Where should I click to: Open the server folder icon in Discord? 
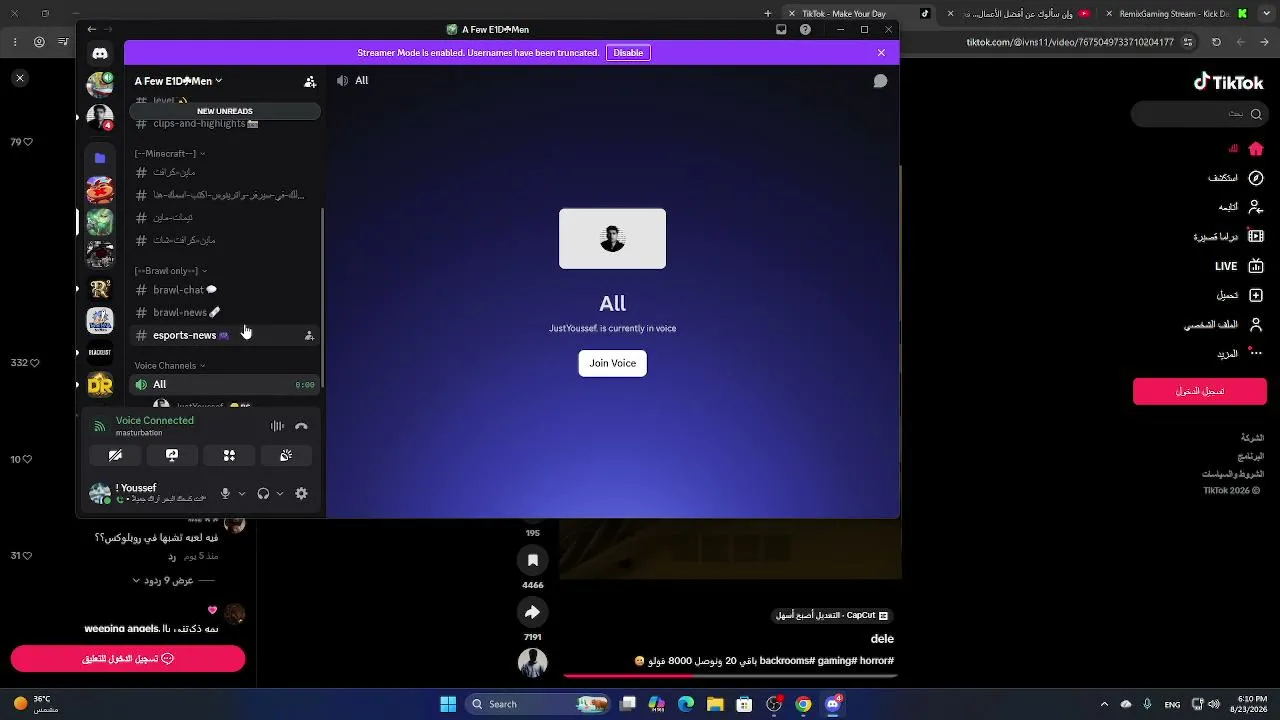[x=100, y=158]
